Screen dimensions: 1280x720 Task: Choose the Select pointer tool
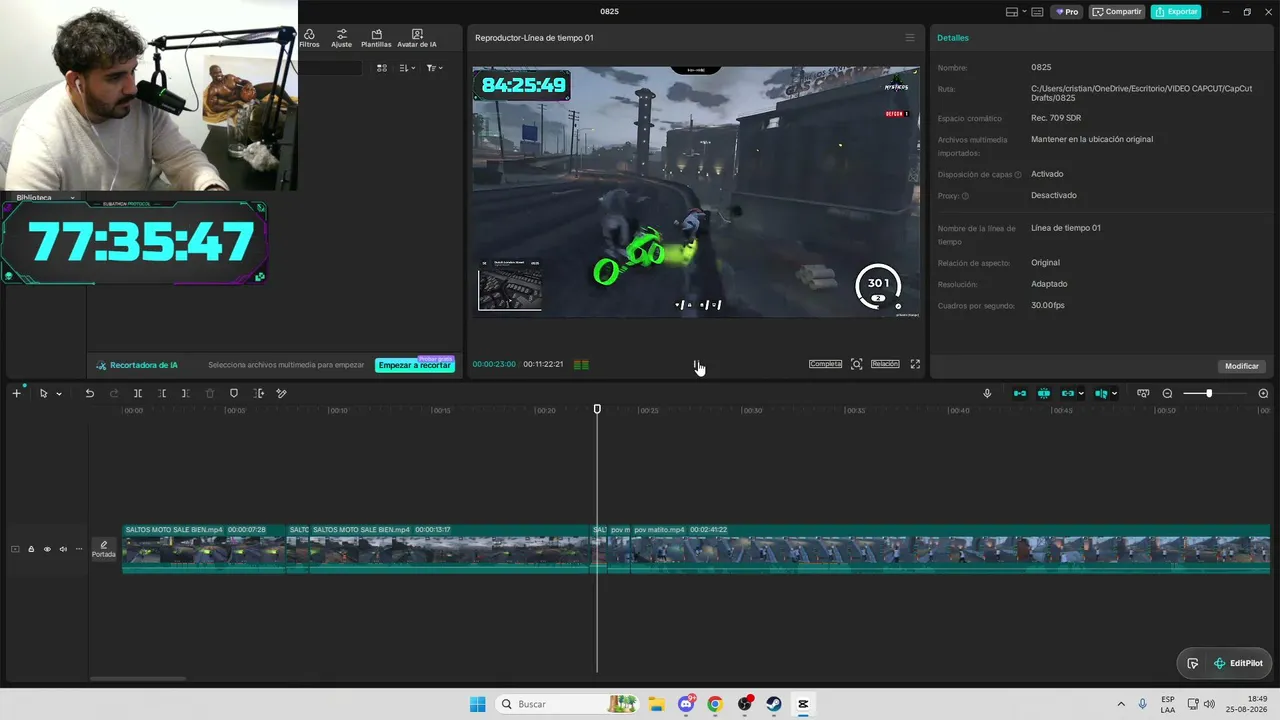43,393
